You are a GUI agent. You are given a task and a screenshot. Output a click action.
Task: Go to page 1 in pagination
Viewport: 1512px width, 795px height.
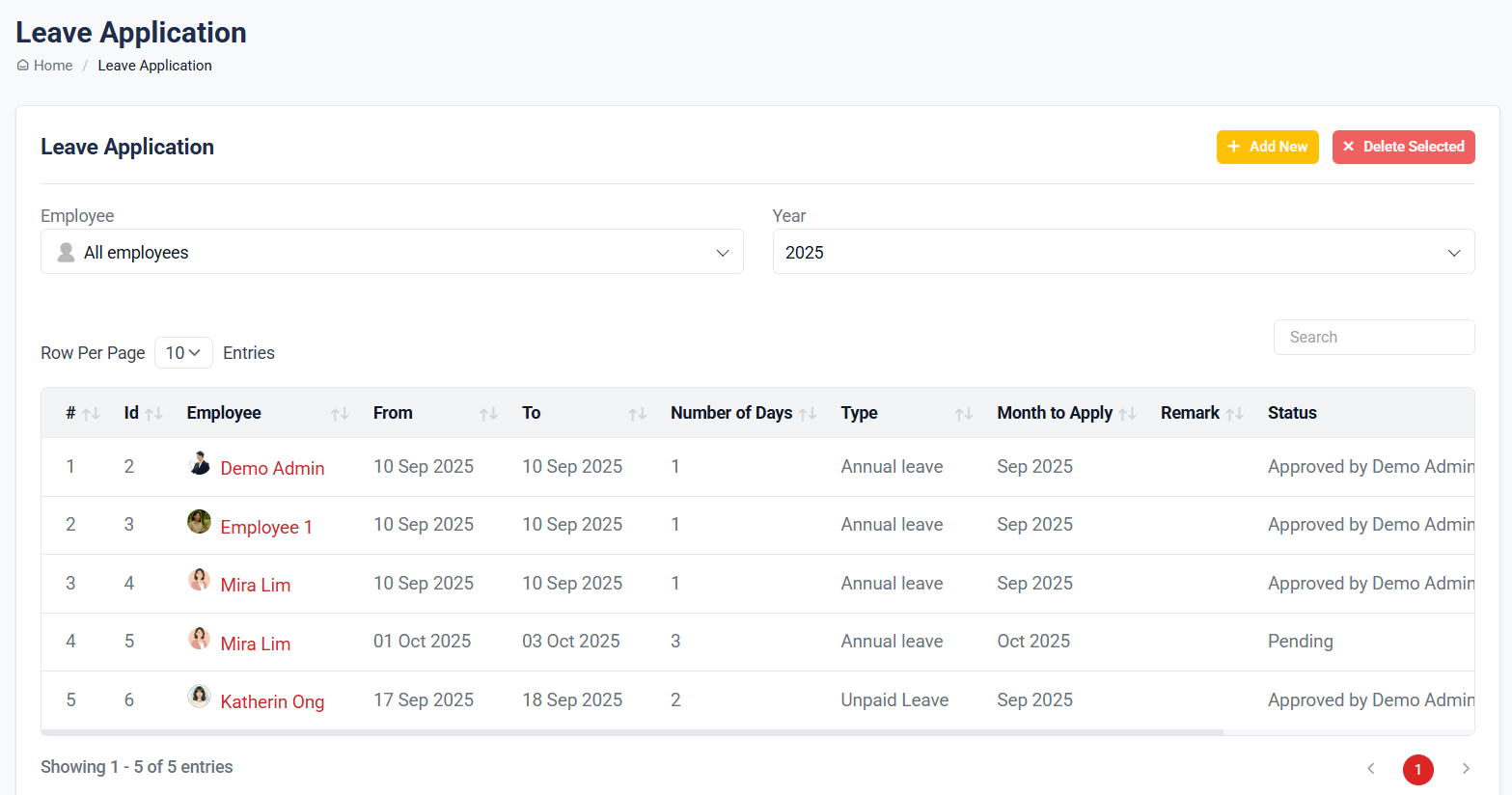coord(1417,769)
